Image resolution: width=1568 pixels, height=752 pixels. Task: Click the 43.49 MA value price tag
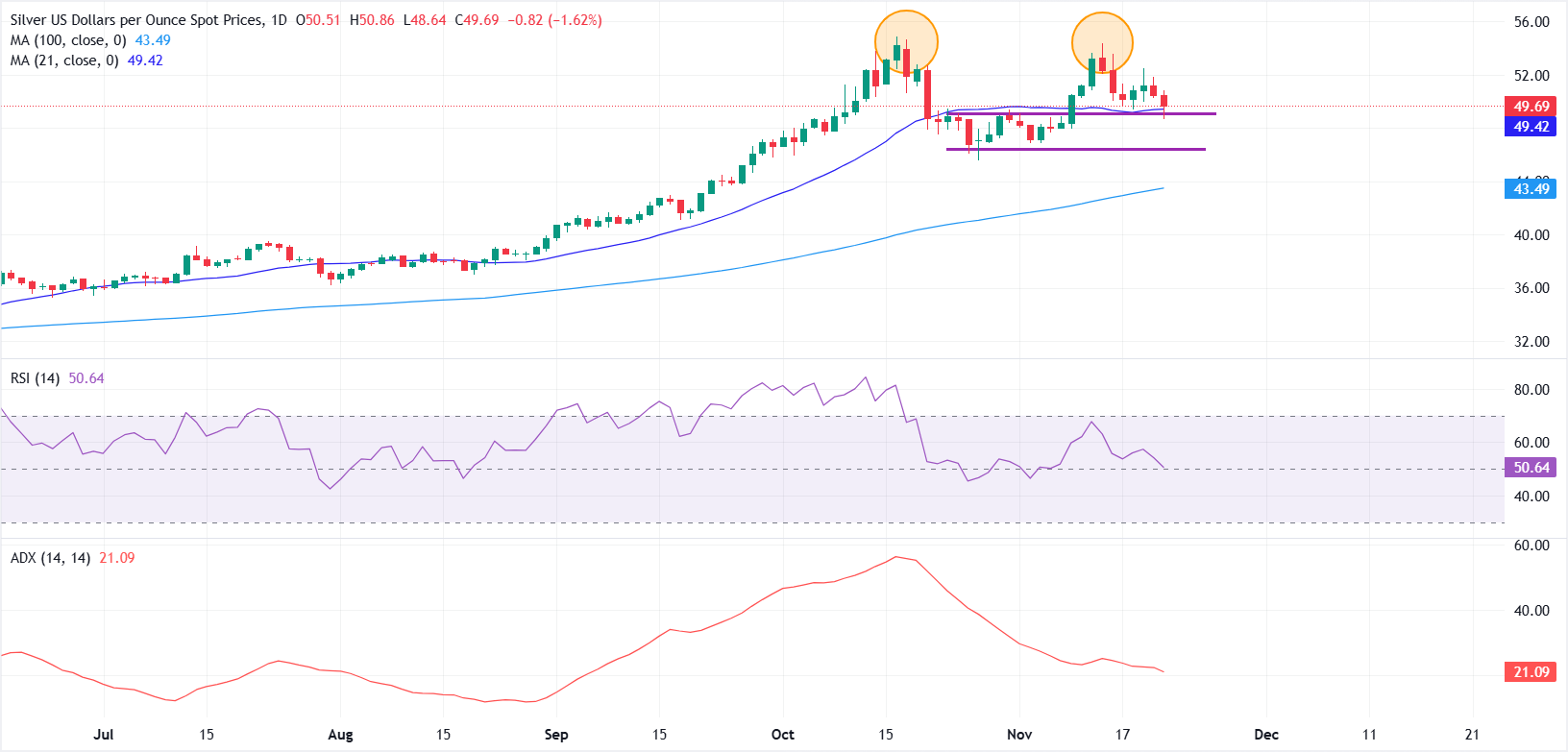point(1531,189)
